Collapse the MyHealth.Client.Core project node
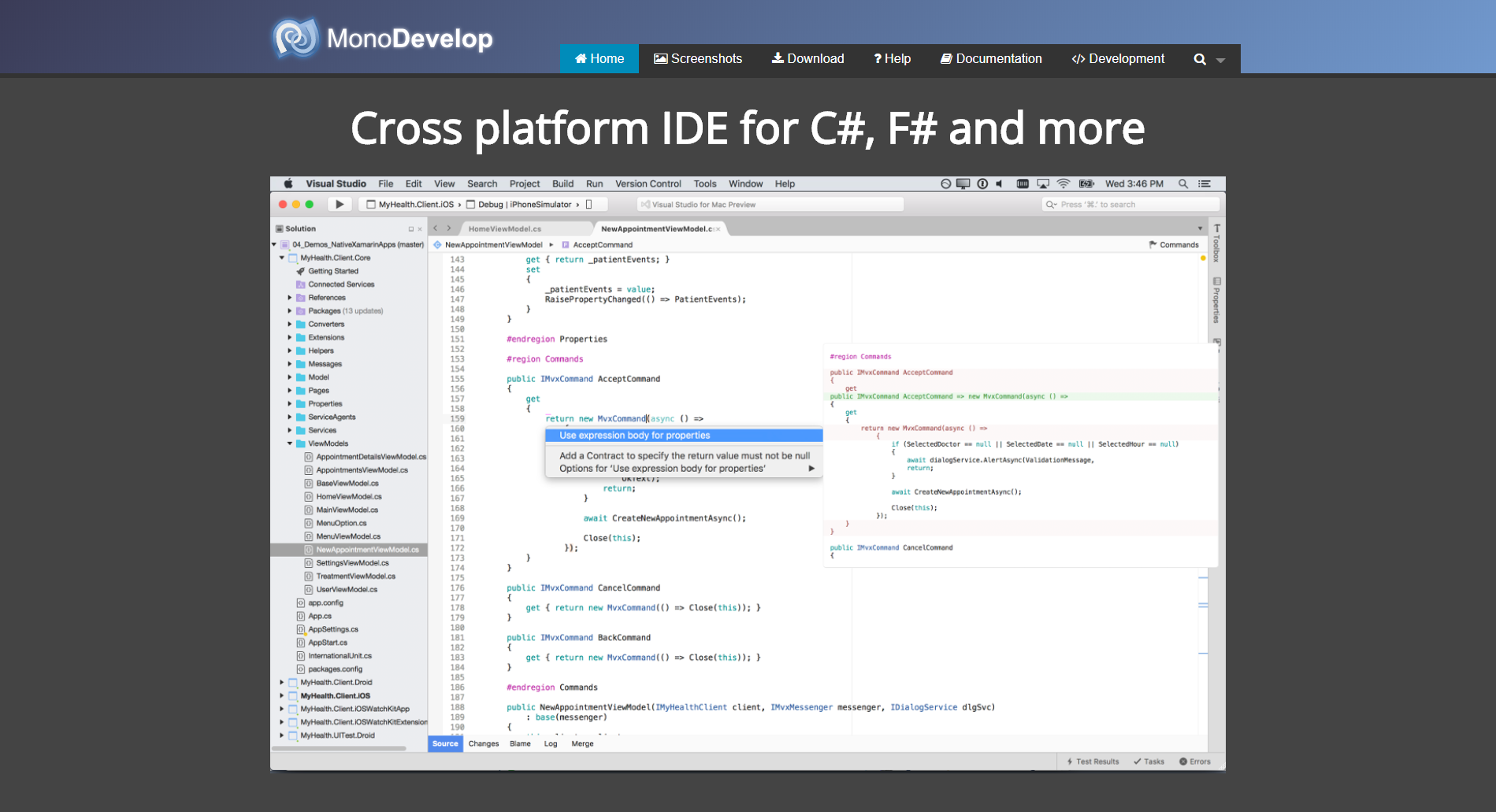Image resolution: width=1496 pixels, height=812 pixels. point(281,258)
